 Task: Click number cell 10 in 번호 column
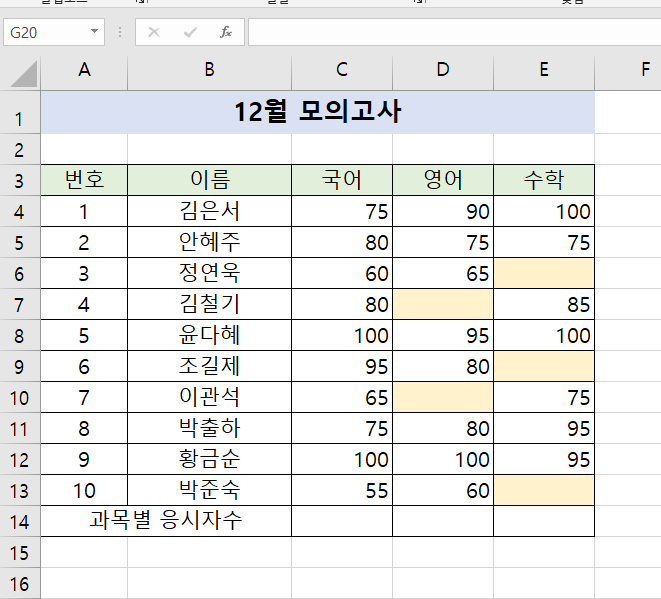[x=84, y=490]
